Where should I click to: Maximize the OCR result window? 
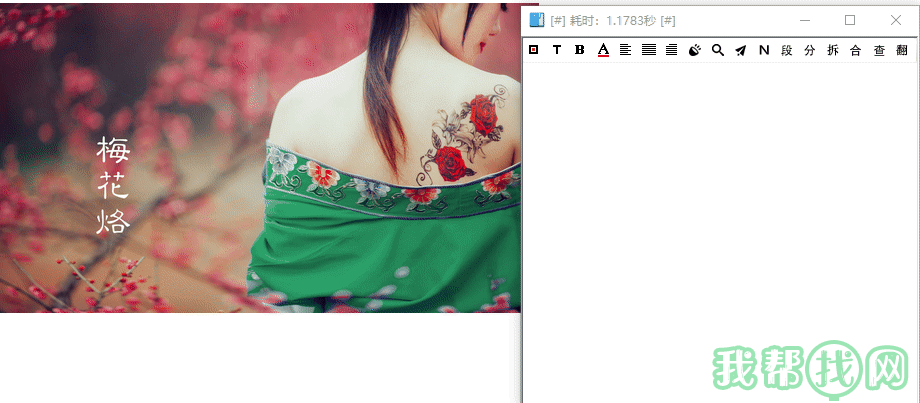850,20
